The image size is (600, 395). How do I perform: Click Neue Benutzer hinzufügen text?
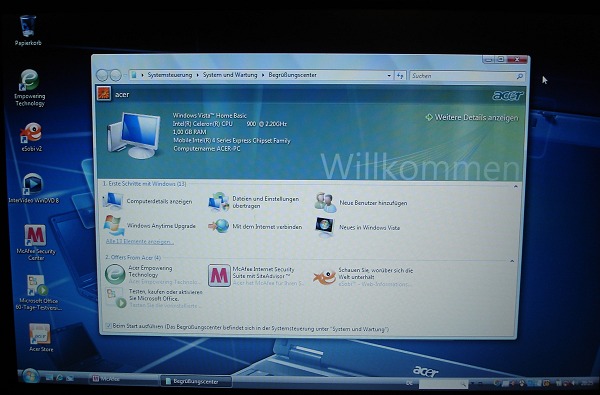tap(373, 203)
